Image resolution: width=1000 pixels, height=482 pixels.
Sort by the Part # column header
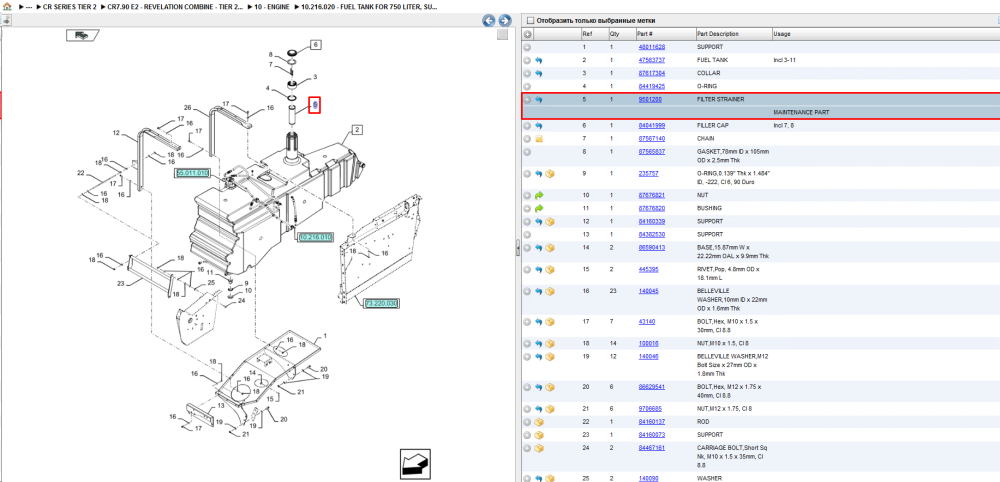click(644, 34)
